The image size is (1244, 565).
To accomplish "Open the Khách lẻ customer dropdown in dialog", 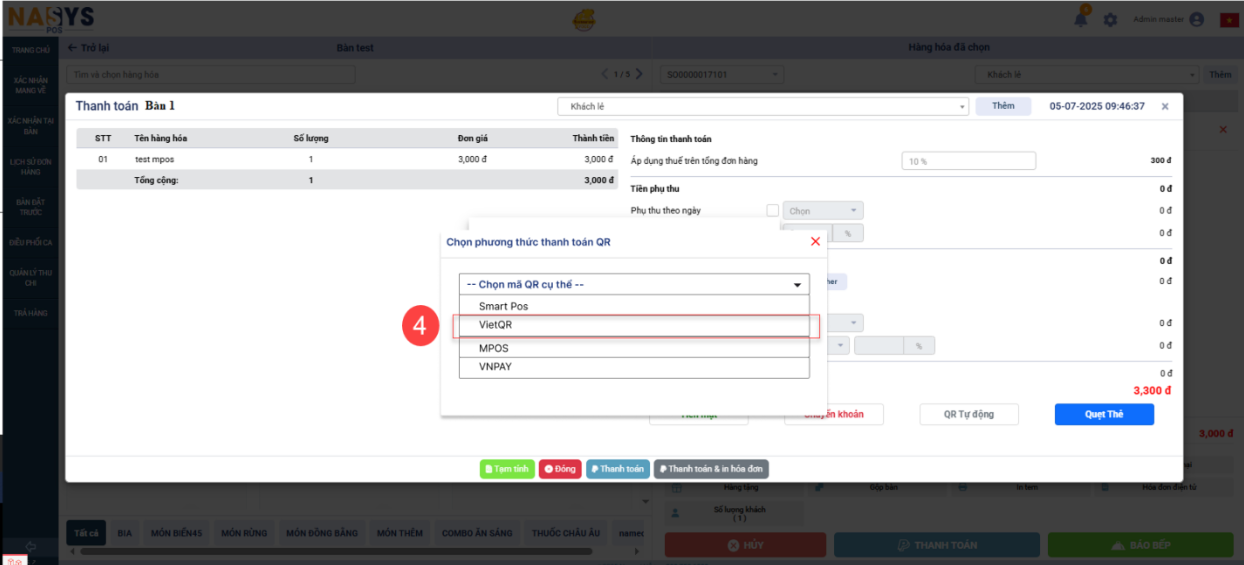I will (763, 106).
